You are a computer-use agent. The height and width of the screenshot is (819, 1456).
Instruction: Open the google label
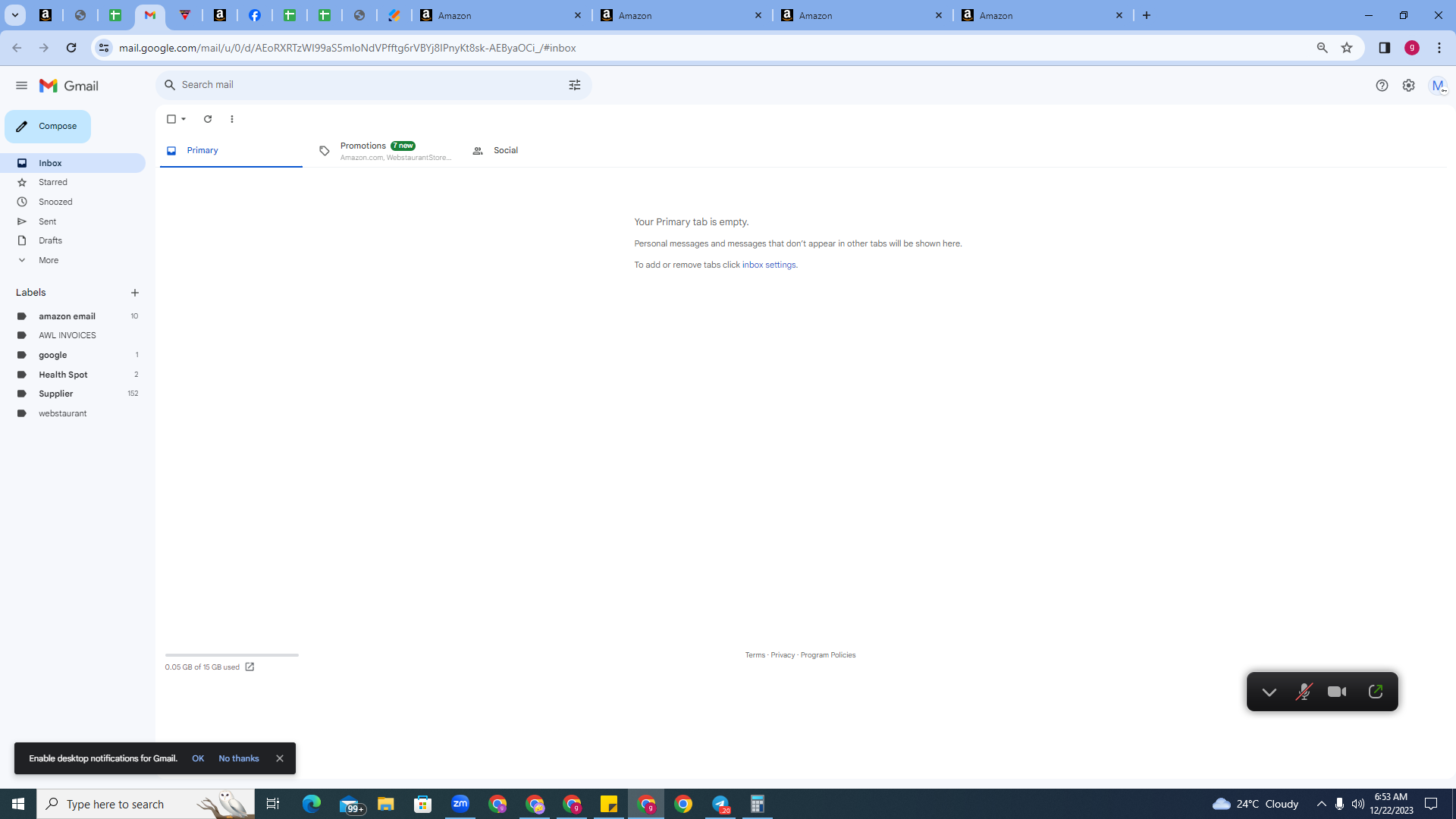tap(73, 355)
